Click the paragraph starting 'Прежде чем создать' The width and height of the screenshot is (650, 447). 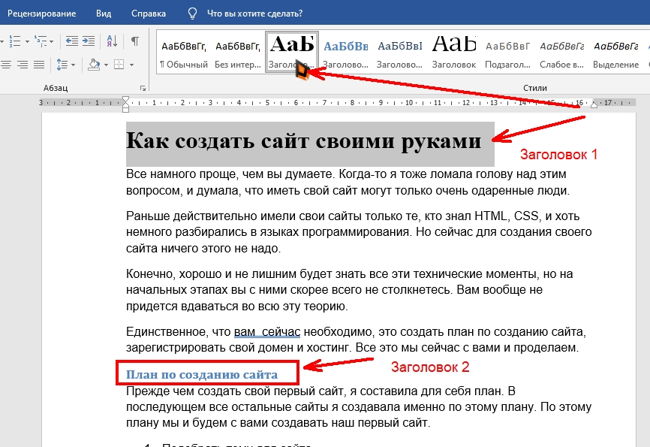point(359,407)
